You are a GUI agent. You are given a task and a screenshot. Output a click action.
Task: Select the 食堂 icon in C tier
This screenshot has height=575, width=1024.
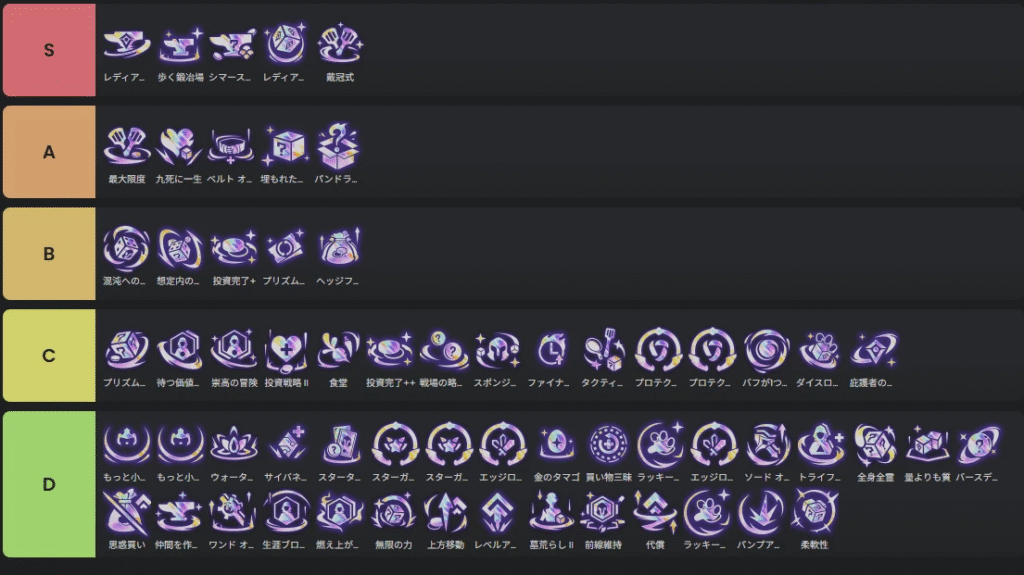click(338, 350)
